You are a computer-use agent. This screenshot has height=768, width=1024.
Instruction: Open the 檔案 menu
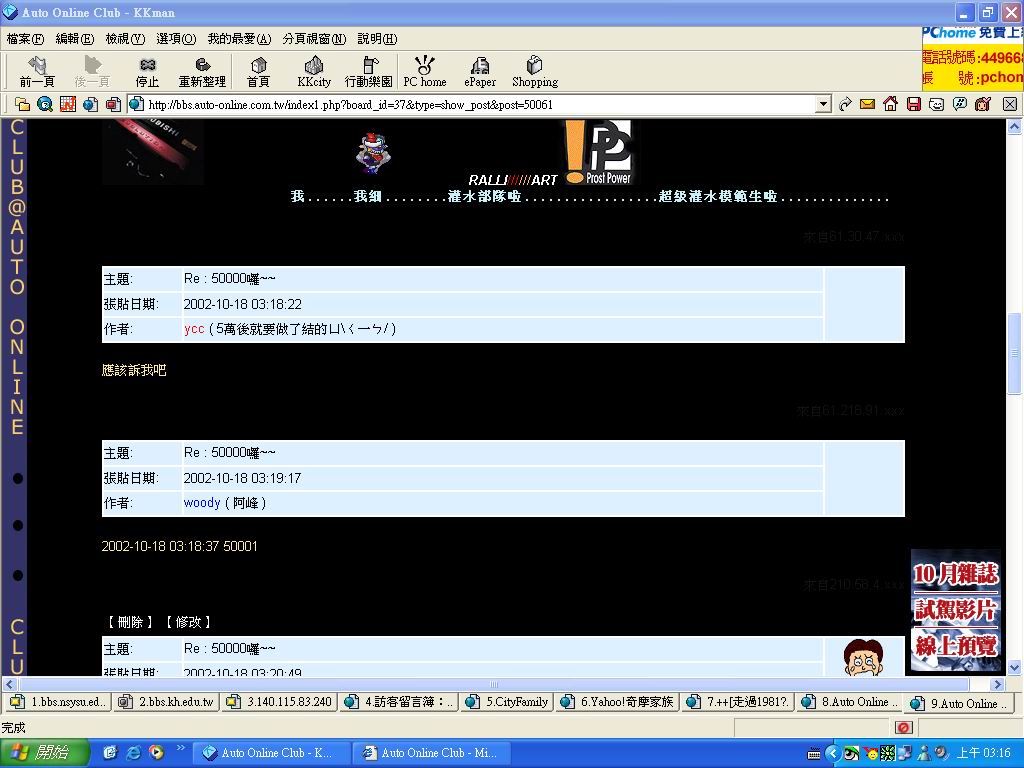click(25, 39)
